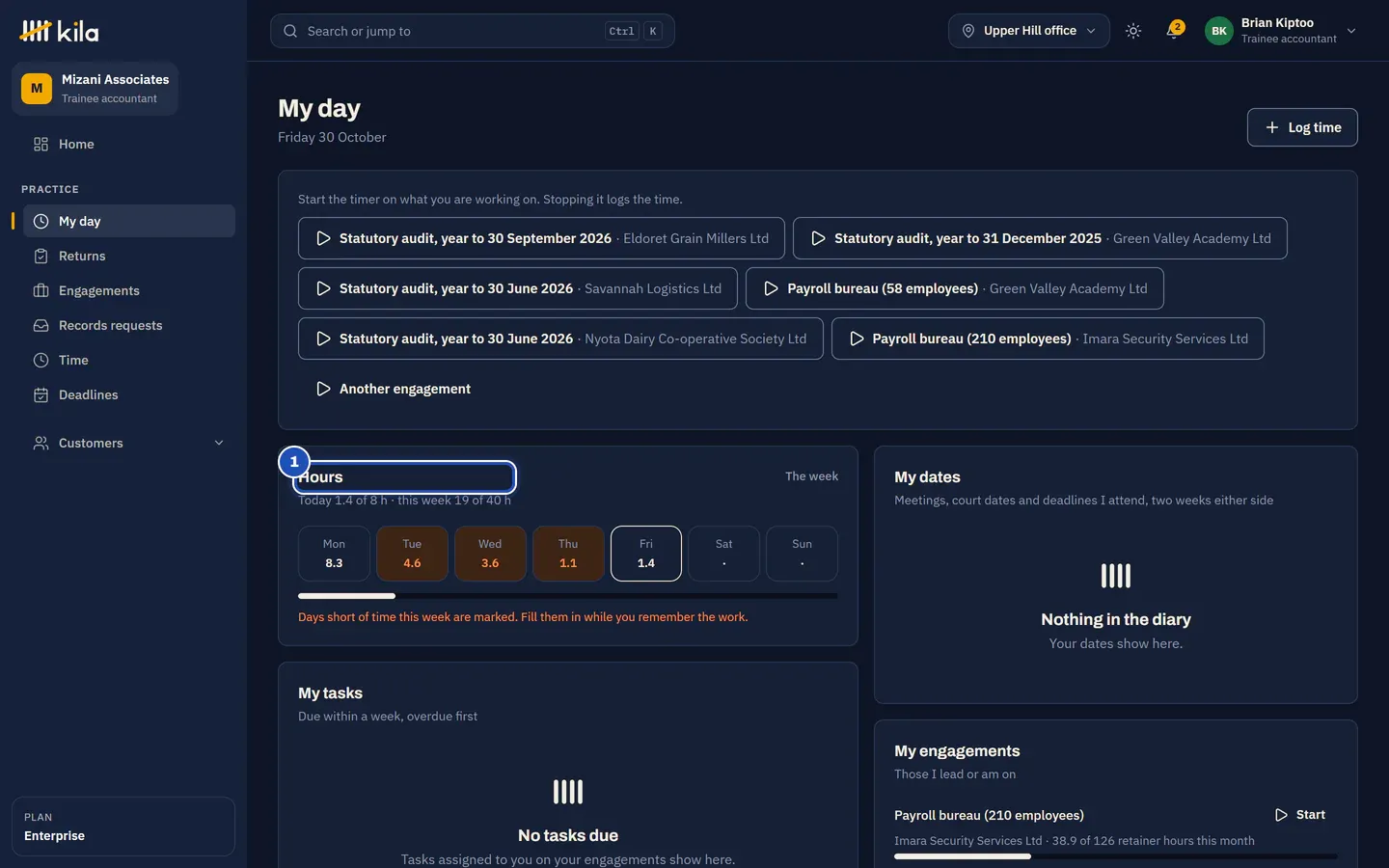This screenshot has width=1389, height=868.
Task: Click the weekly hours progress bar
Action: pyautogui.click(x=568, y=596)
